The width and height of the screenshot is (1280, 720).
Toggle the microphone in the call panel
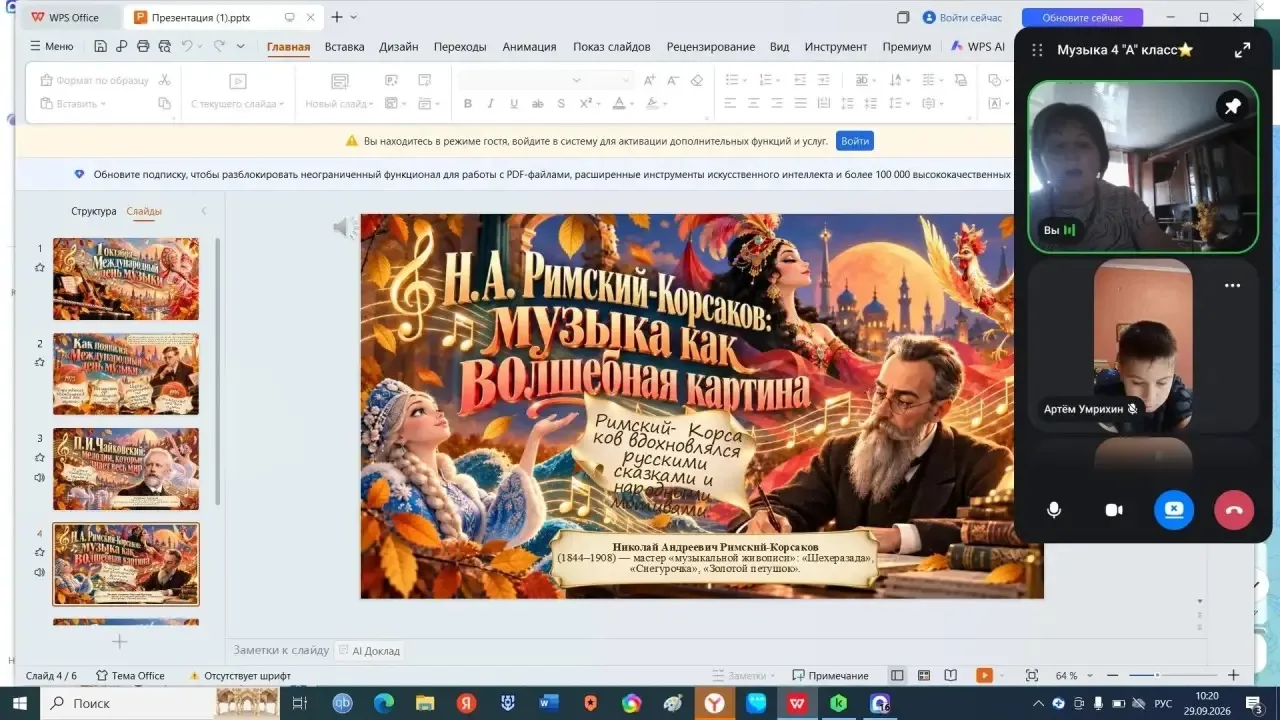[1054, 510]
